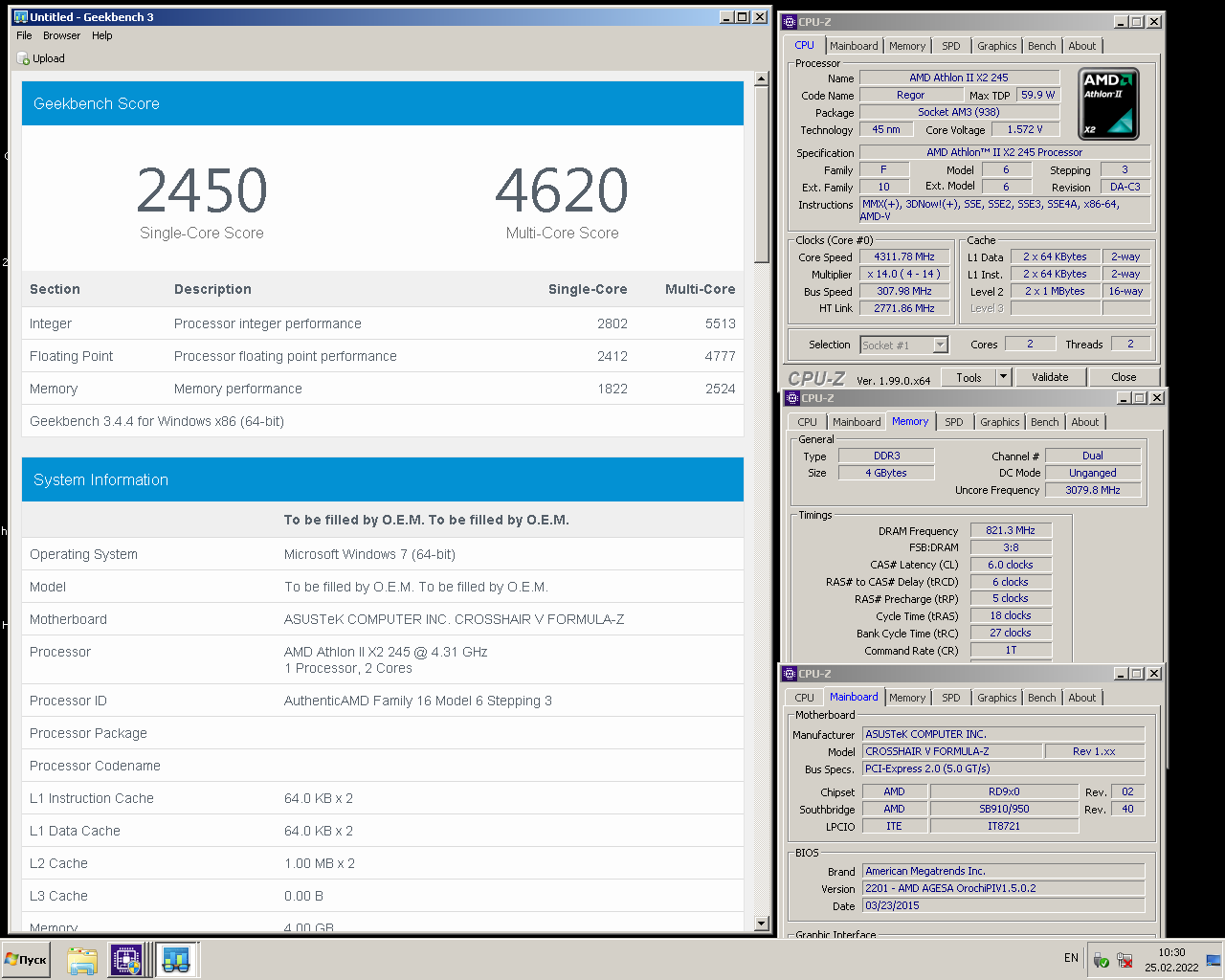Click the security shield tray icon
The image size is (1225, 980).
tap(1102, 960)
